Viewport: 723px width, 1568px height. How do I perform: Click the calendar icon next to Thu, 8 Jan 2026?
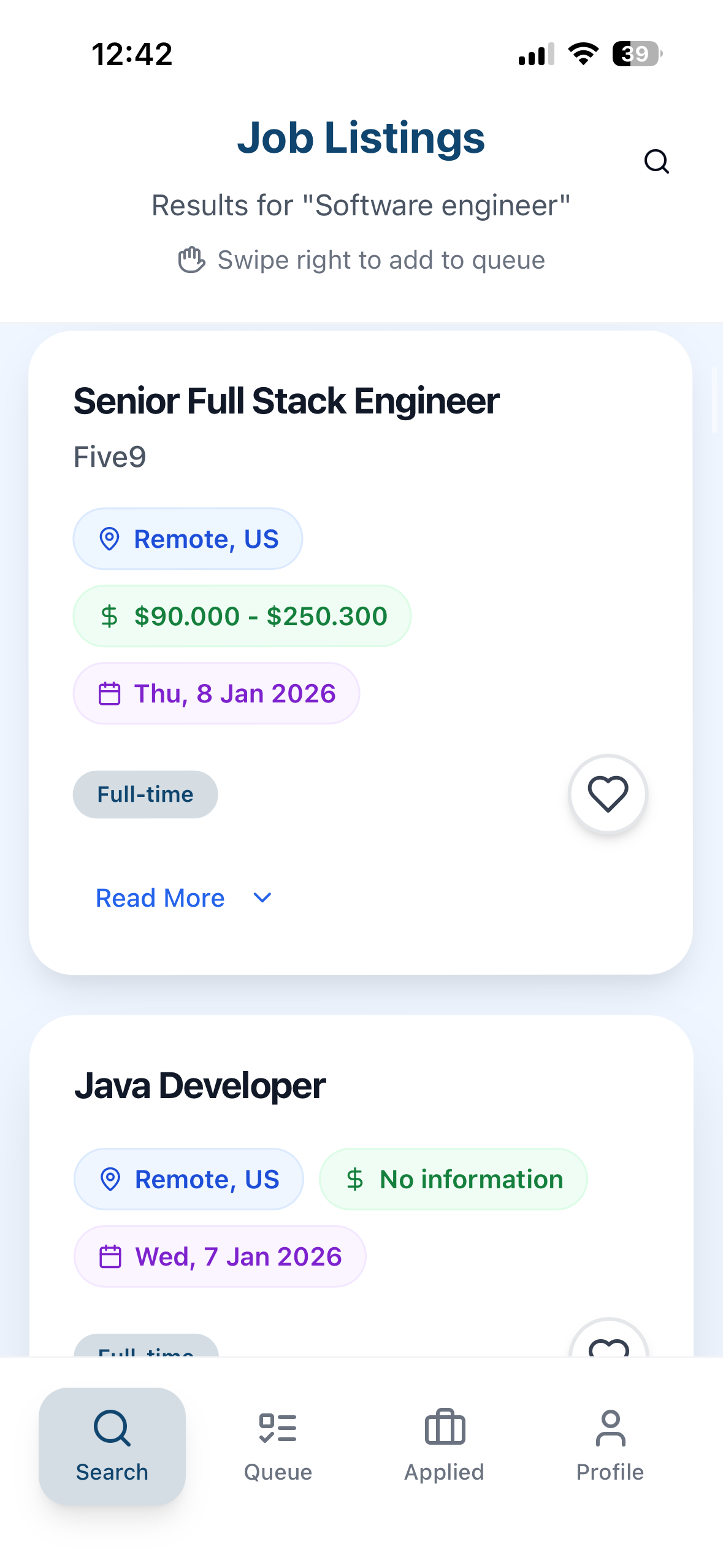point(110,693)
